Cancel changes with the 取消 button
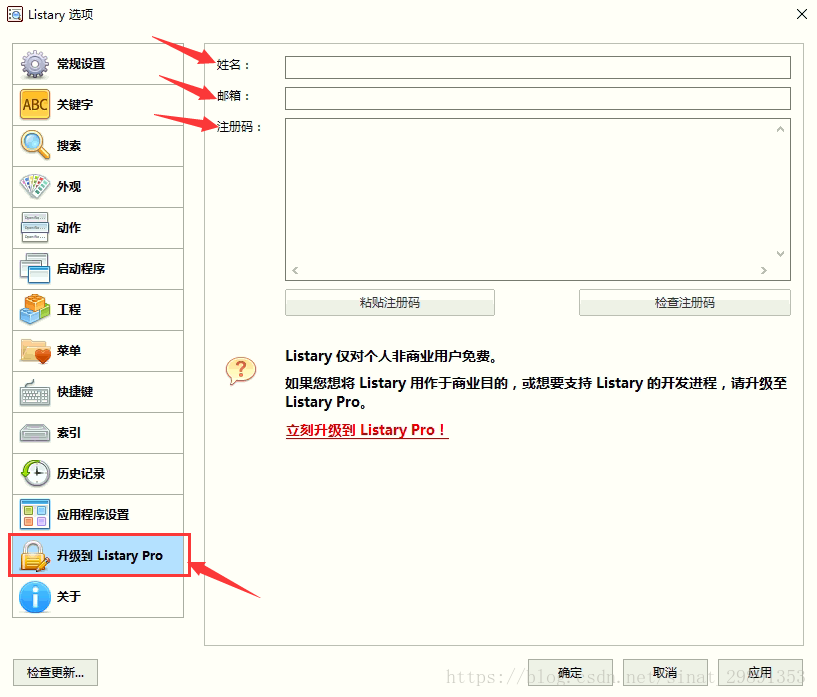 click(x=665, y=673)
